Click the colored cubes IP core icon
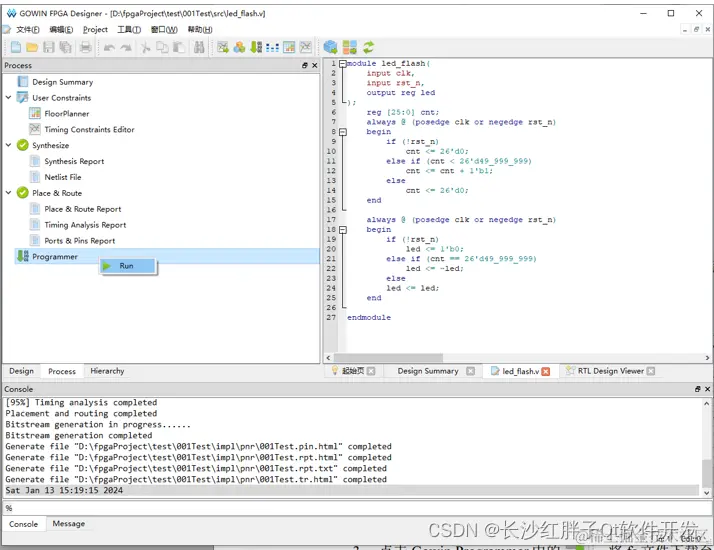Screen dimensions: 714x550 (x=239, y=47)
